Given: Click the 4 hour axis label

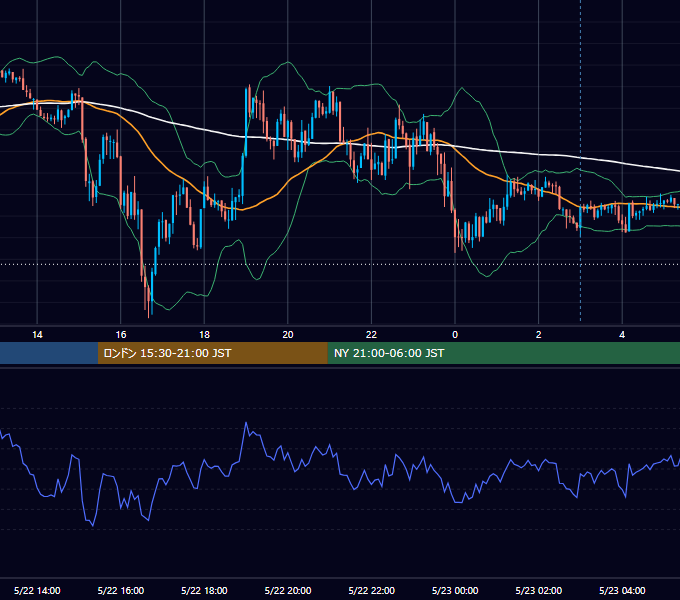Looking at the screenshot, I should 622,335.
